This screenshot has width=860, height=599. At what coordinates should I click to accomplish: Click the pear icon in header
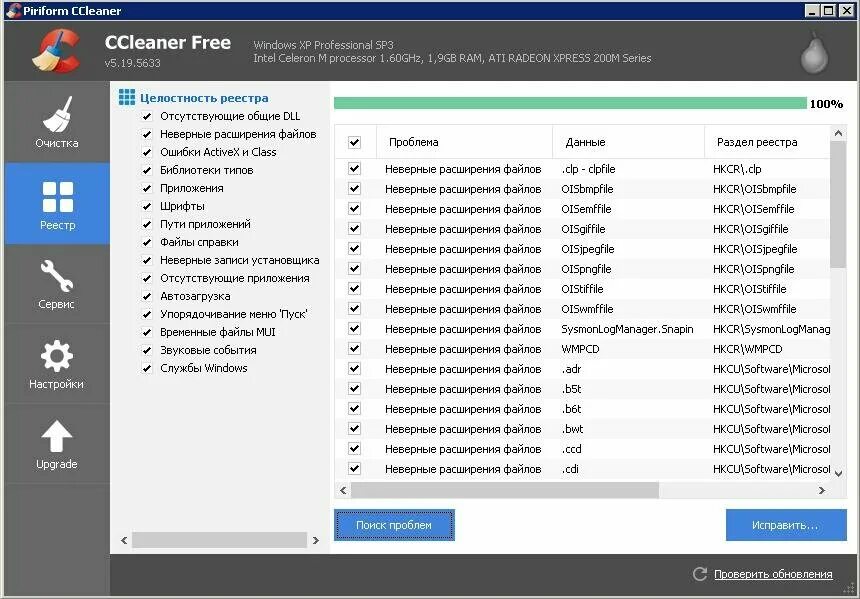[x=814, y=53]
